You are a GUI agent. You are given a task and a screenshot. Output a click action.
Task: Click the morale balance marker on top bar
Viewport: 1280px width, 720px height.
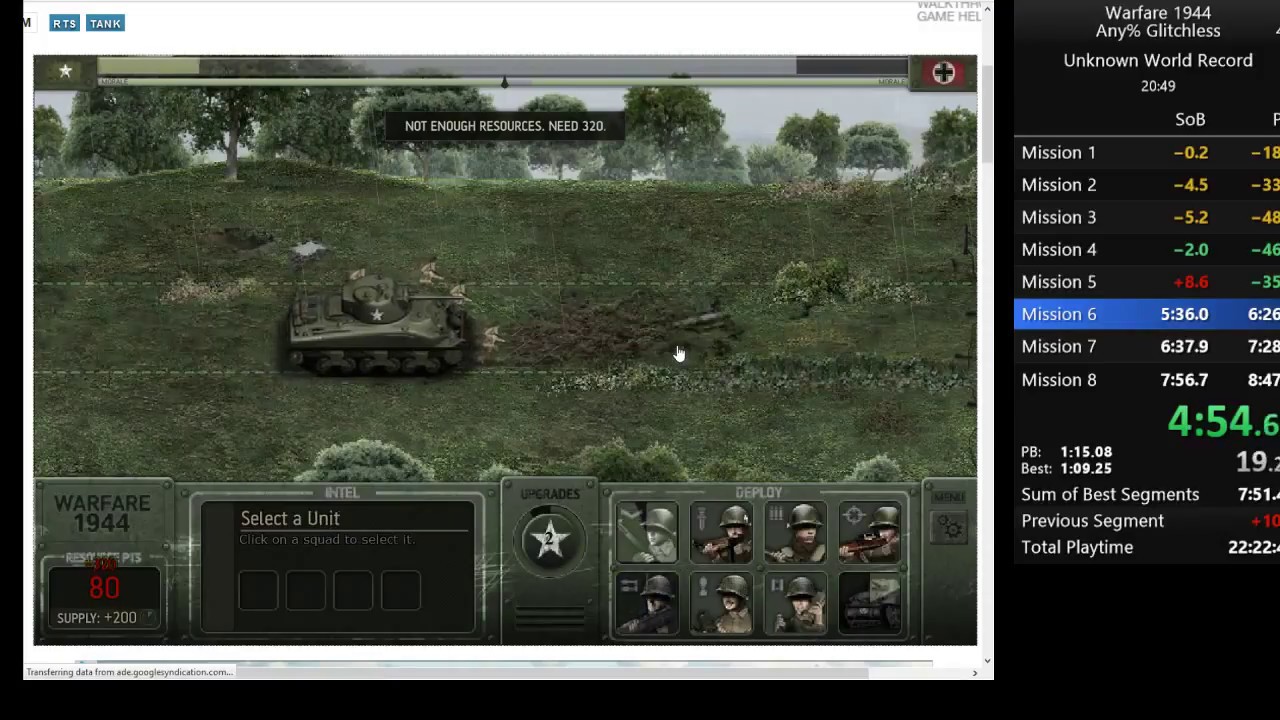504,83
